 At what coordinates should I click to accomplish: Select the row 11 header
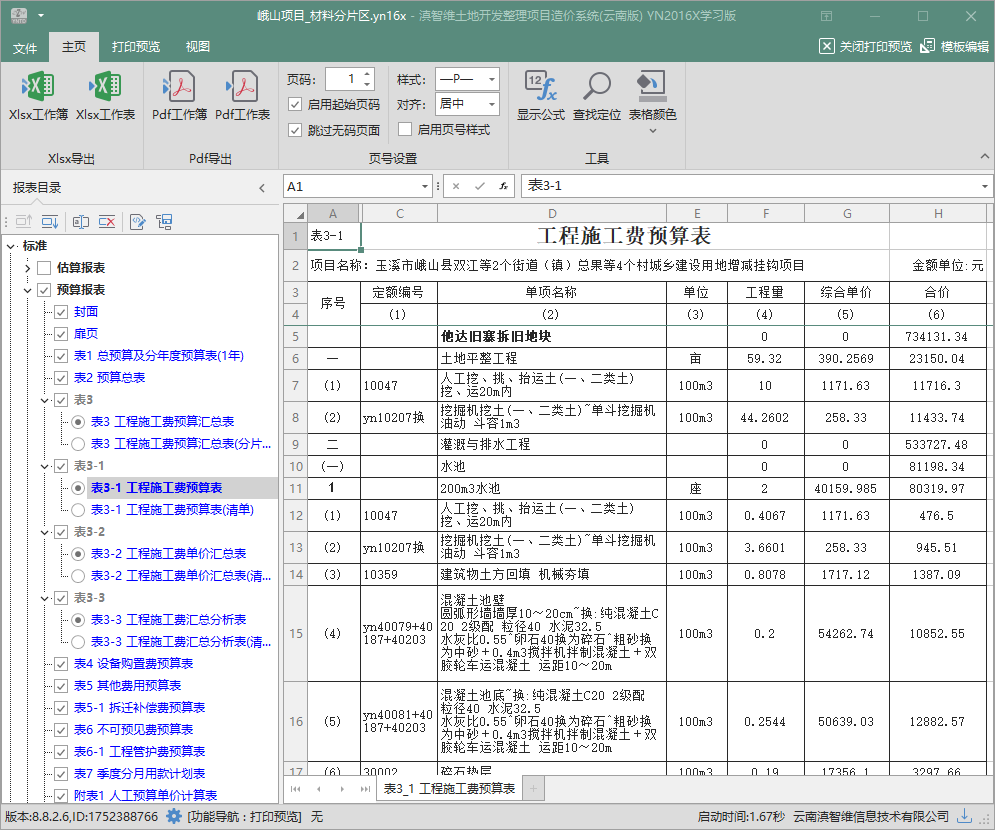pos(296,489)
